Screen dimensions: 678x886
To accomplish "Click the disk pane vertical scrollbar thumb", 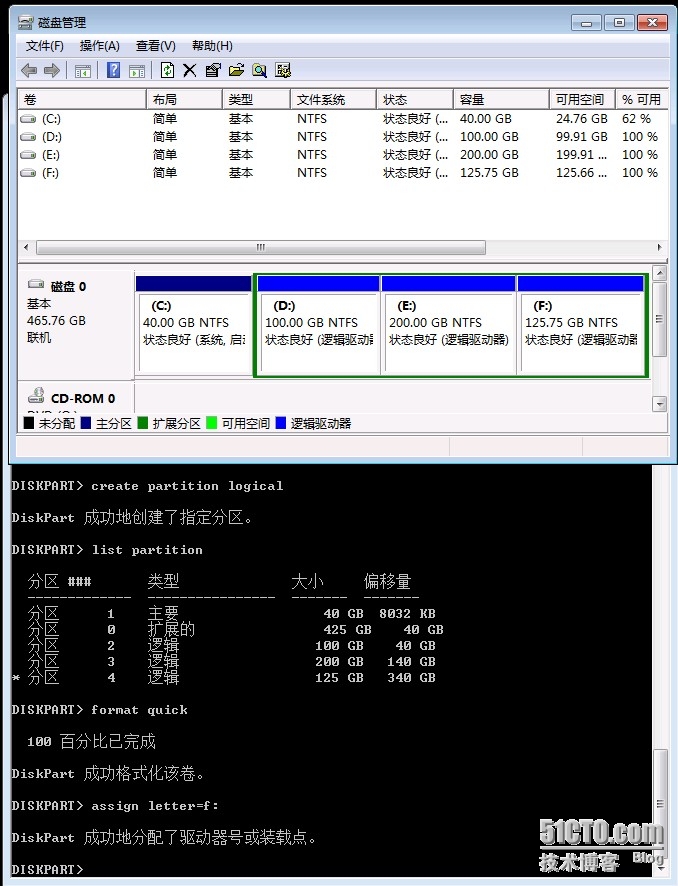I will point(659,319).
